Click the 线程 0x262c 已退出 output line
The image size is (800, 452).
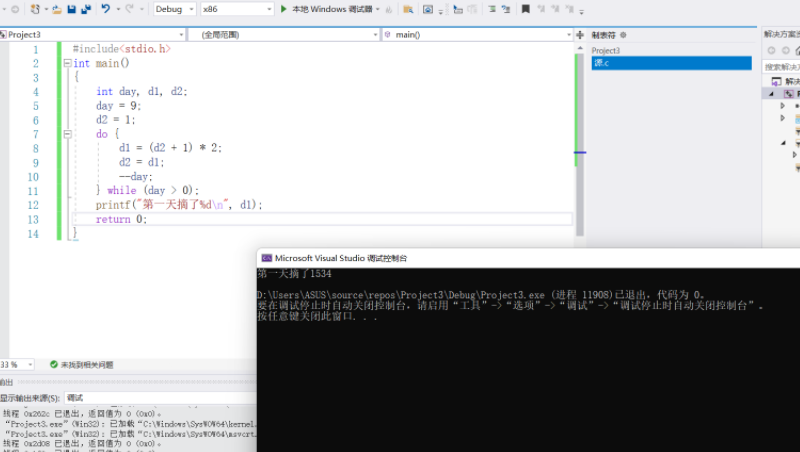82,414
